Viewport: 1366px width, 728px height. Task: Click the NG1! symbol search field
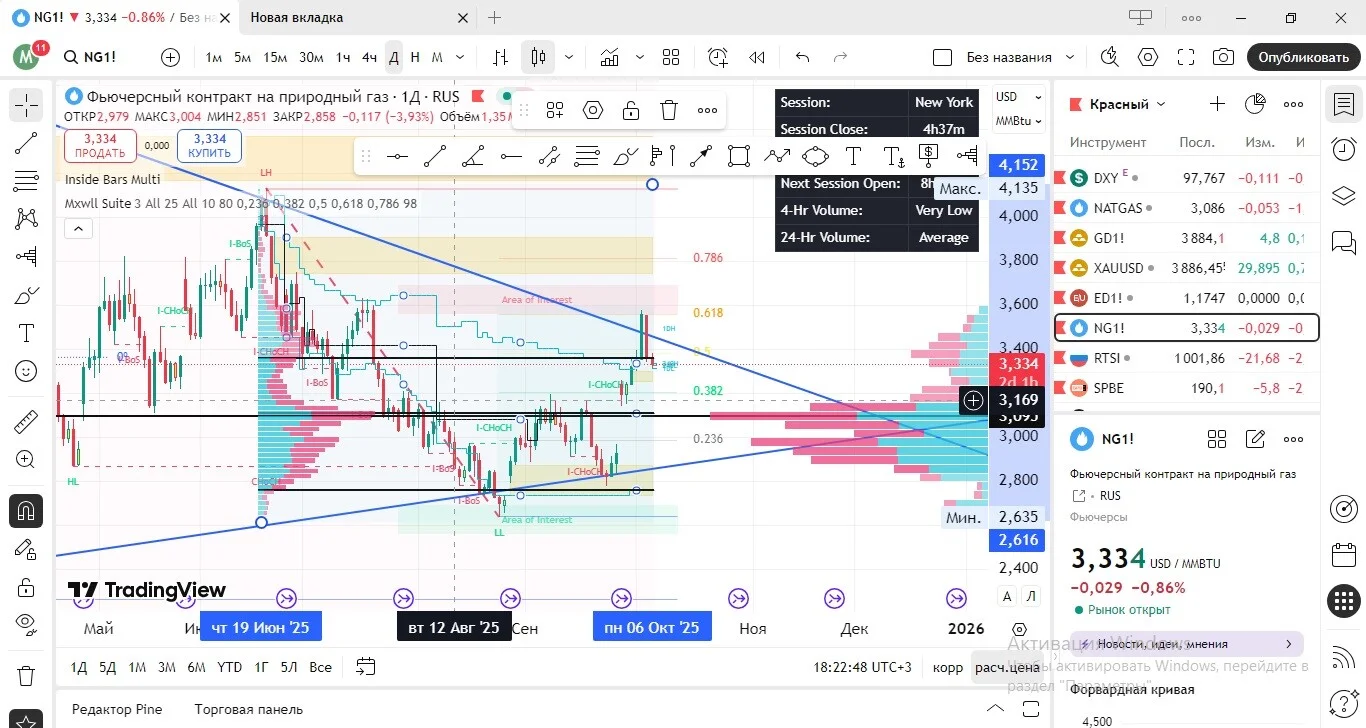(x=98, y=57)
